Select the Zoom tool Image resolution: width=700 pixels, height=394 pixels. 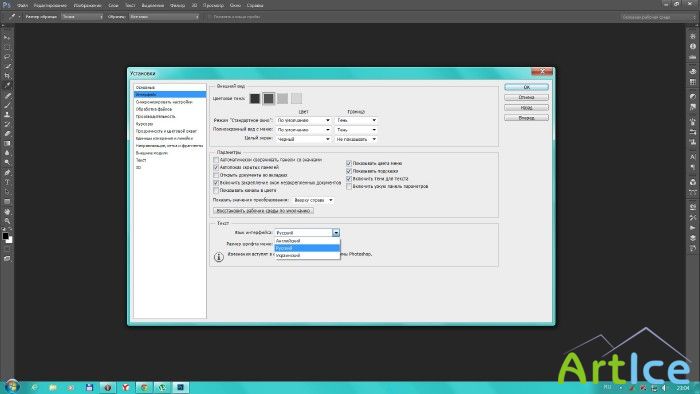[x=7, y=221]
